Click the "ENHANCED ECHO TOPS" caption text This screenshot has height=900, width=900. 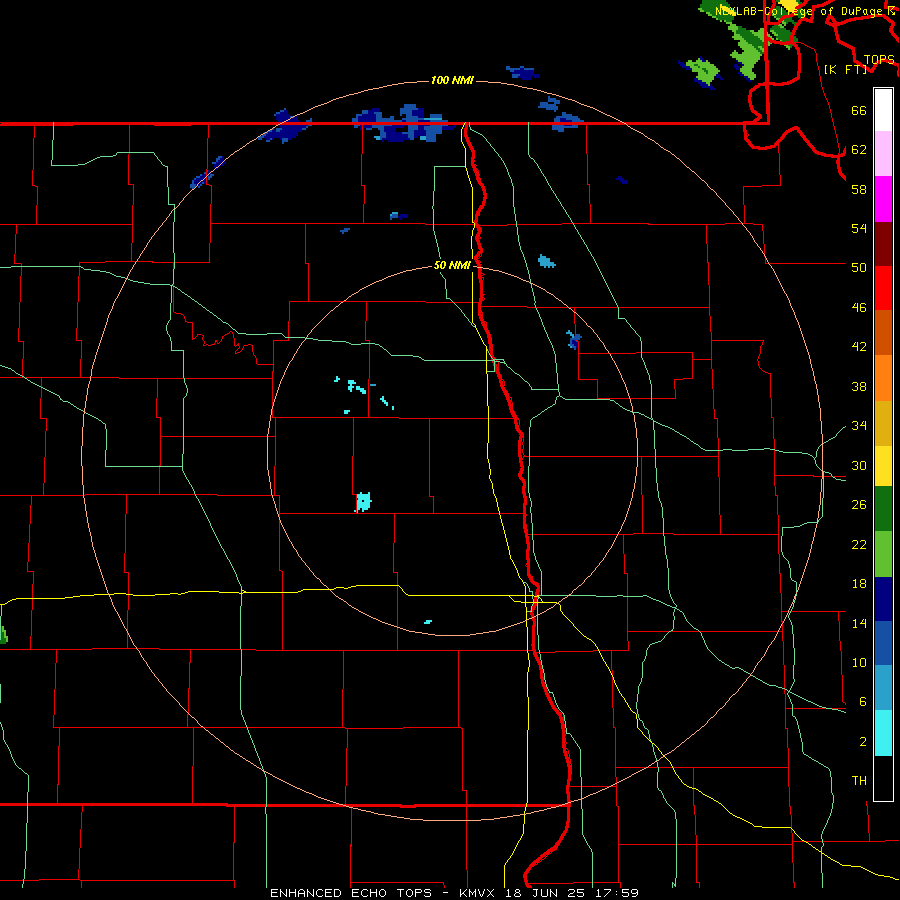pyautogui.click(x=351, y=893)
